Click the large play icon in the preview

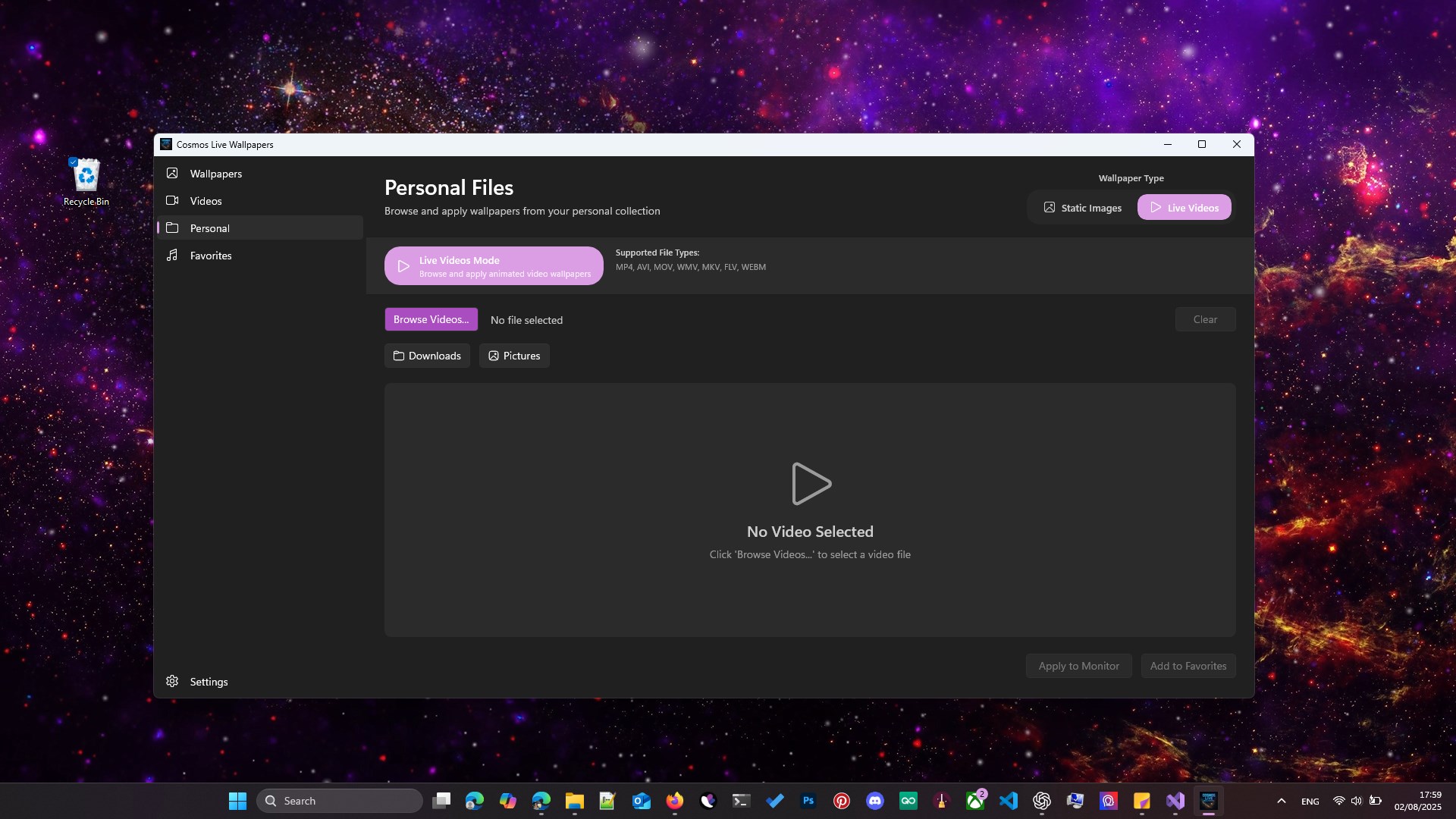tap(811, 484)
